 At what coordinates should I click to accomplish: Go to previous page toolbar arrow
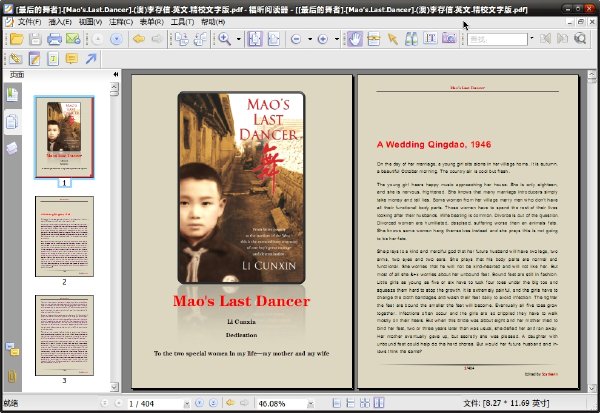click(x=98, y=39)
